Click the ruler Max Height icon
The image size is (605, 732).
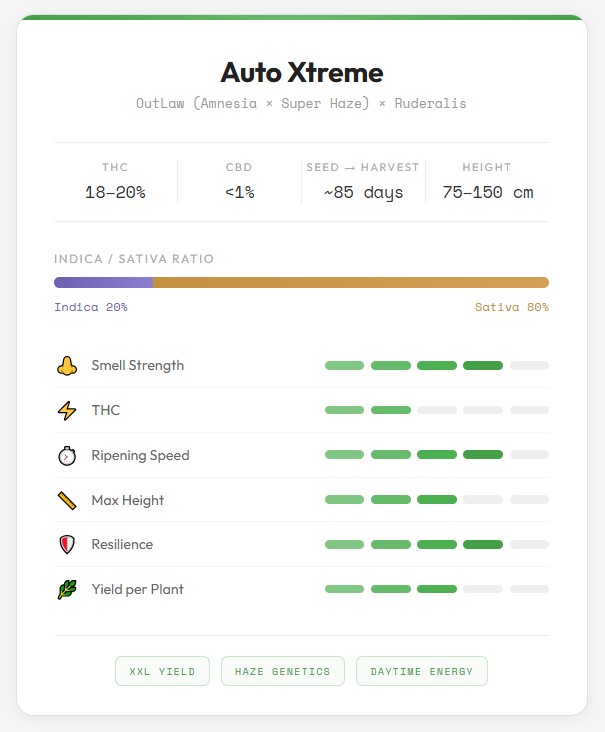pyautogui.click(x=67, y=500)
